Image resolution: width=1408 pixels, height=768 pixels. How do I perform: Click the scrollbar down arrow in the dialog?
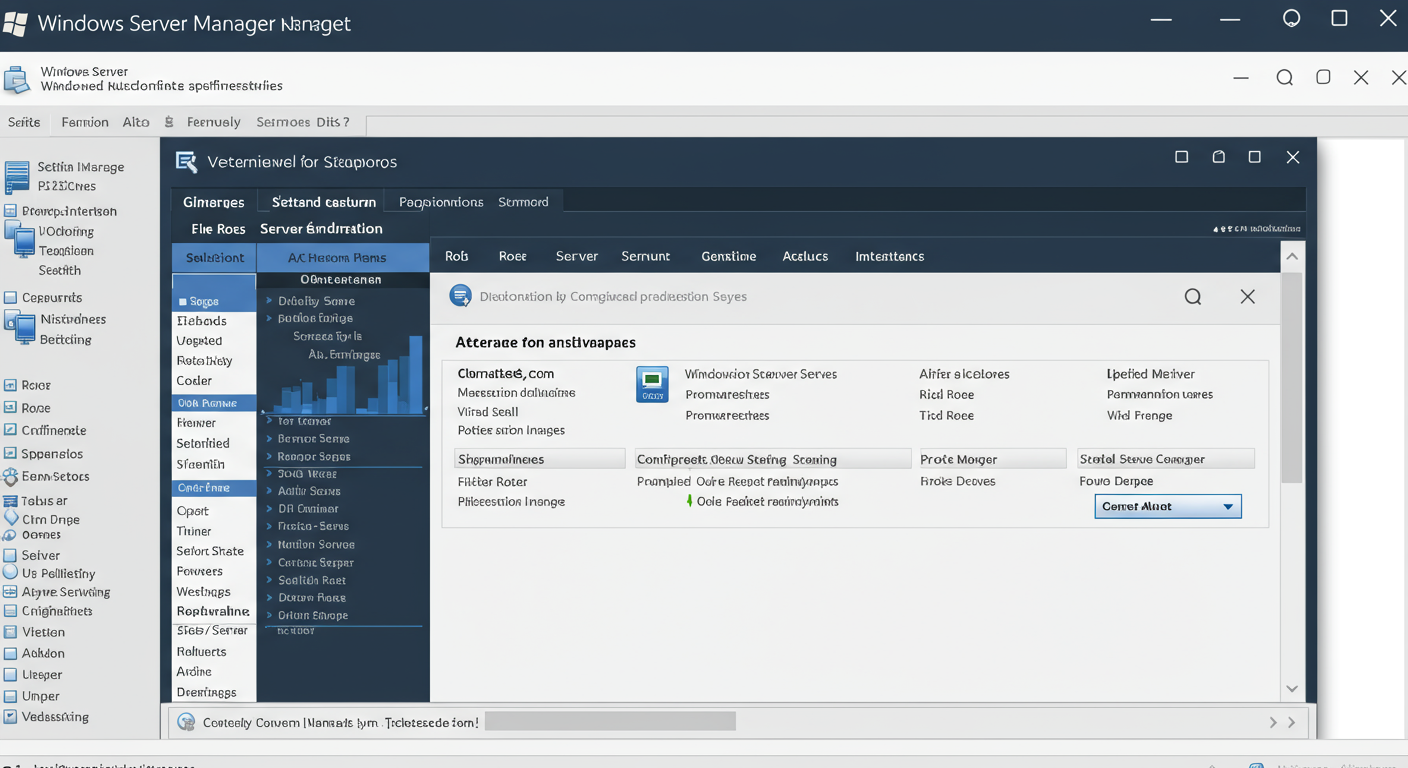point(1292,689)
